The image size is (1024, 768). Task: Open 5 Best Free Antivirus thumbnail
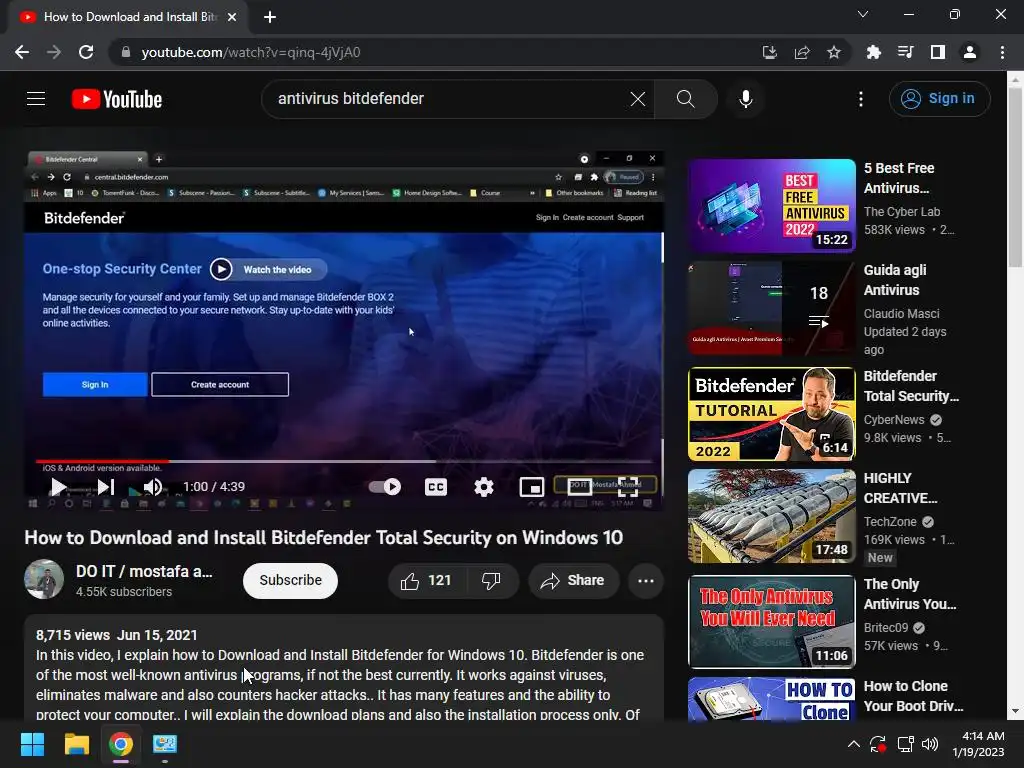[771, 206]
